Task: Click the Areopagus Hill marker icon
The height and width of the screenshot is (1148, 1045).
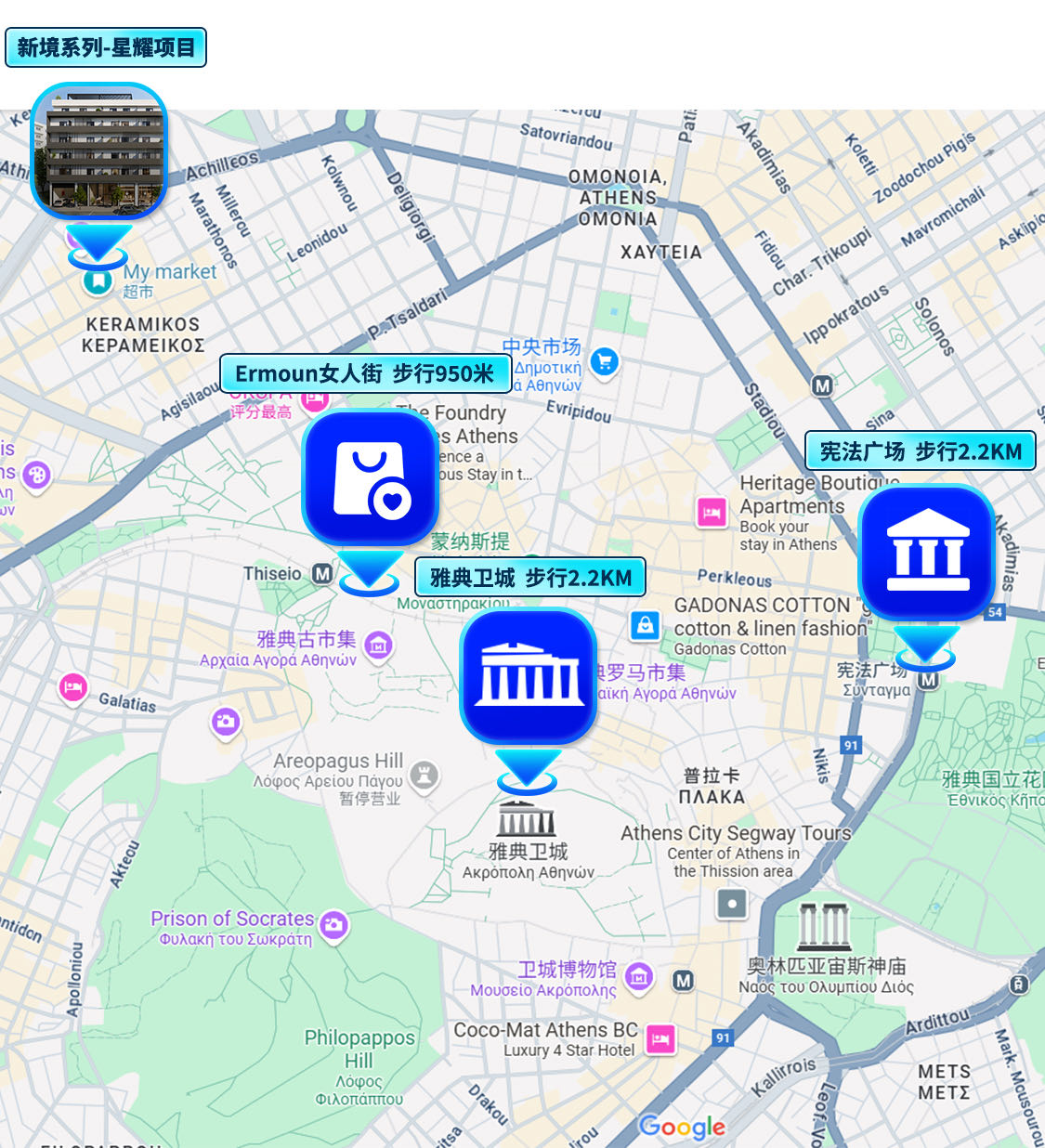Action: [x=425, y=775]
